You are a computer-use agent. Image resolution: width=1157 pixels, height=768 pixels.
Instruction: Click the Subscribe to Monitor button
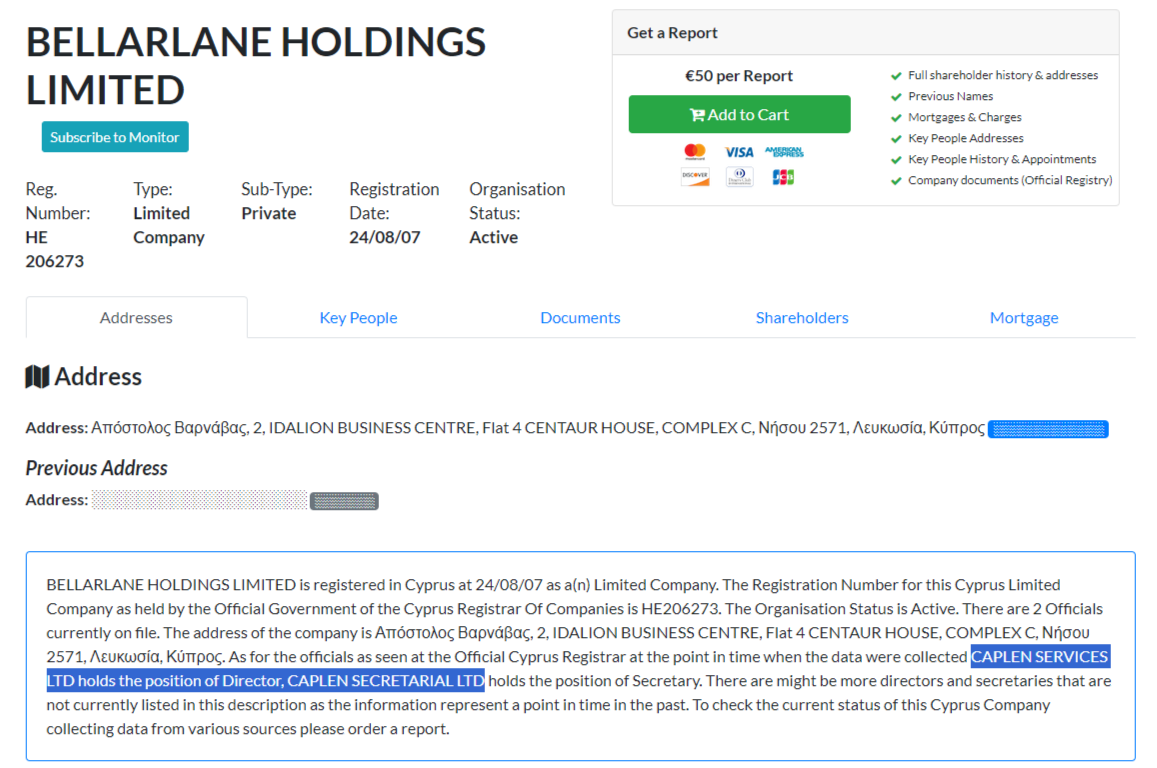click(115, 137)
